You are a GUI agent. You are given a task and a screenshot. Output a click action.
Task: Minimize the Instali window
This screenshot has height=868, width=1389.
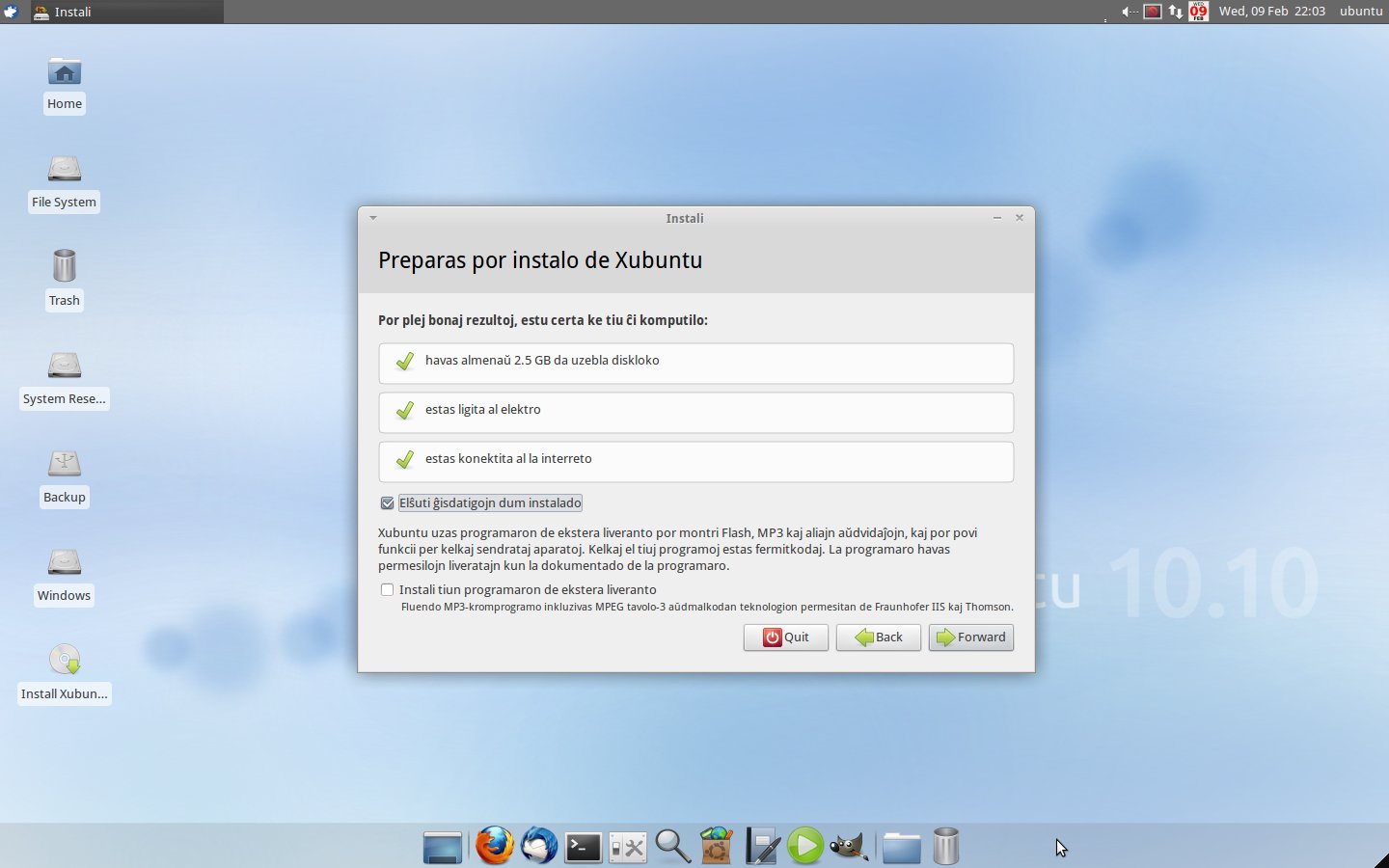[997, 218]
